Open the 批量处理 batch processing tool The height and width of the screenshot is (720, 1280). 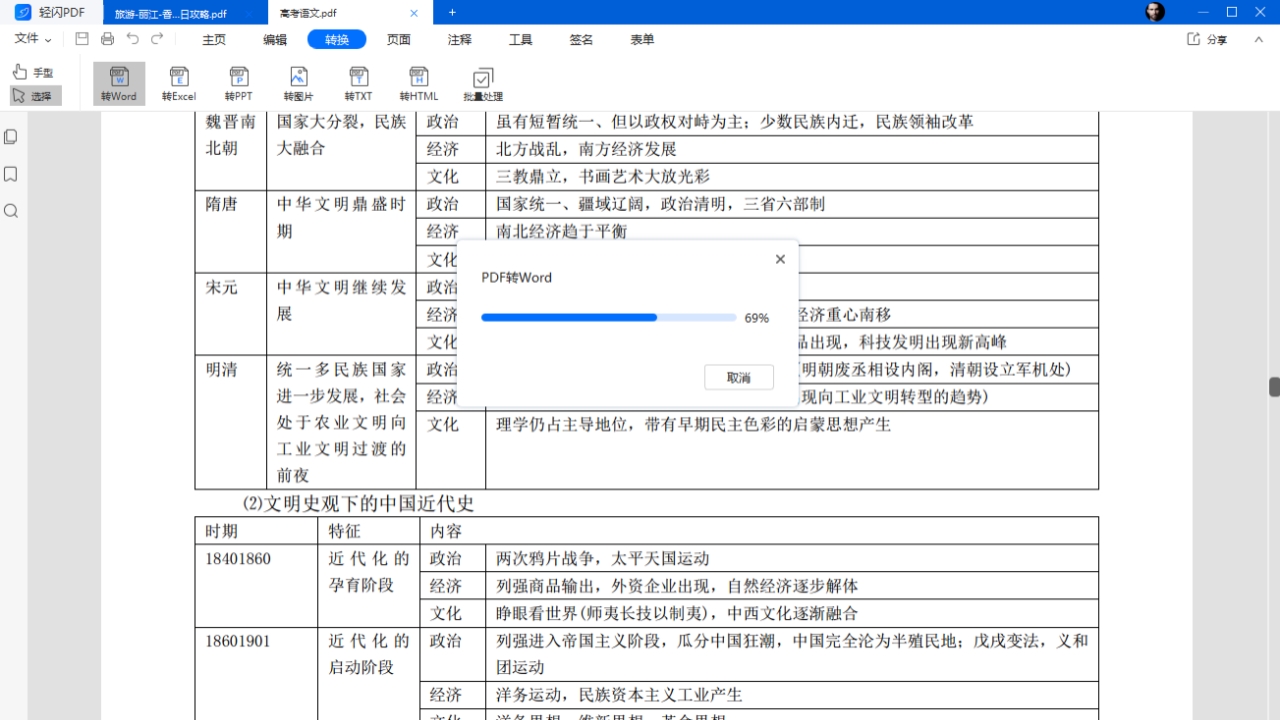coord(482,83)
